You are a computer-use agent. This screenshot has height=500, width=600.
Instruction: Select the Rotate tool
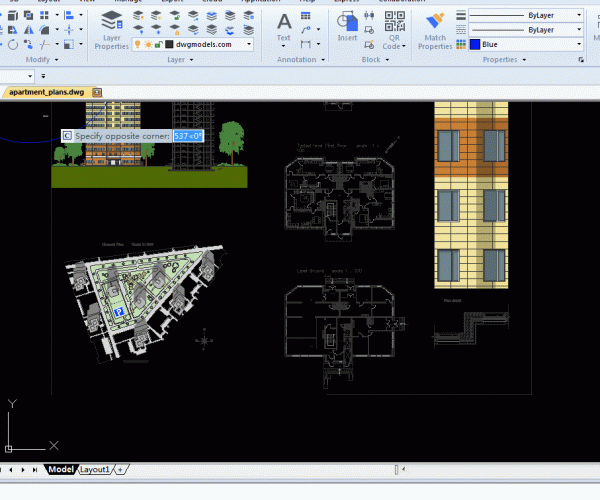click(13, 45)
